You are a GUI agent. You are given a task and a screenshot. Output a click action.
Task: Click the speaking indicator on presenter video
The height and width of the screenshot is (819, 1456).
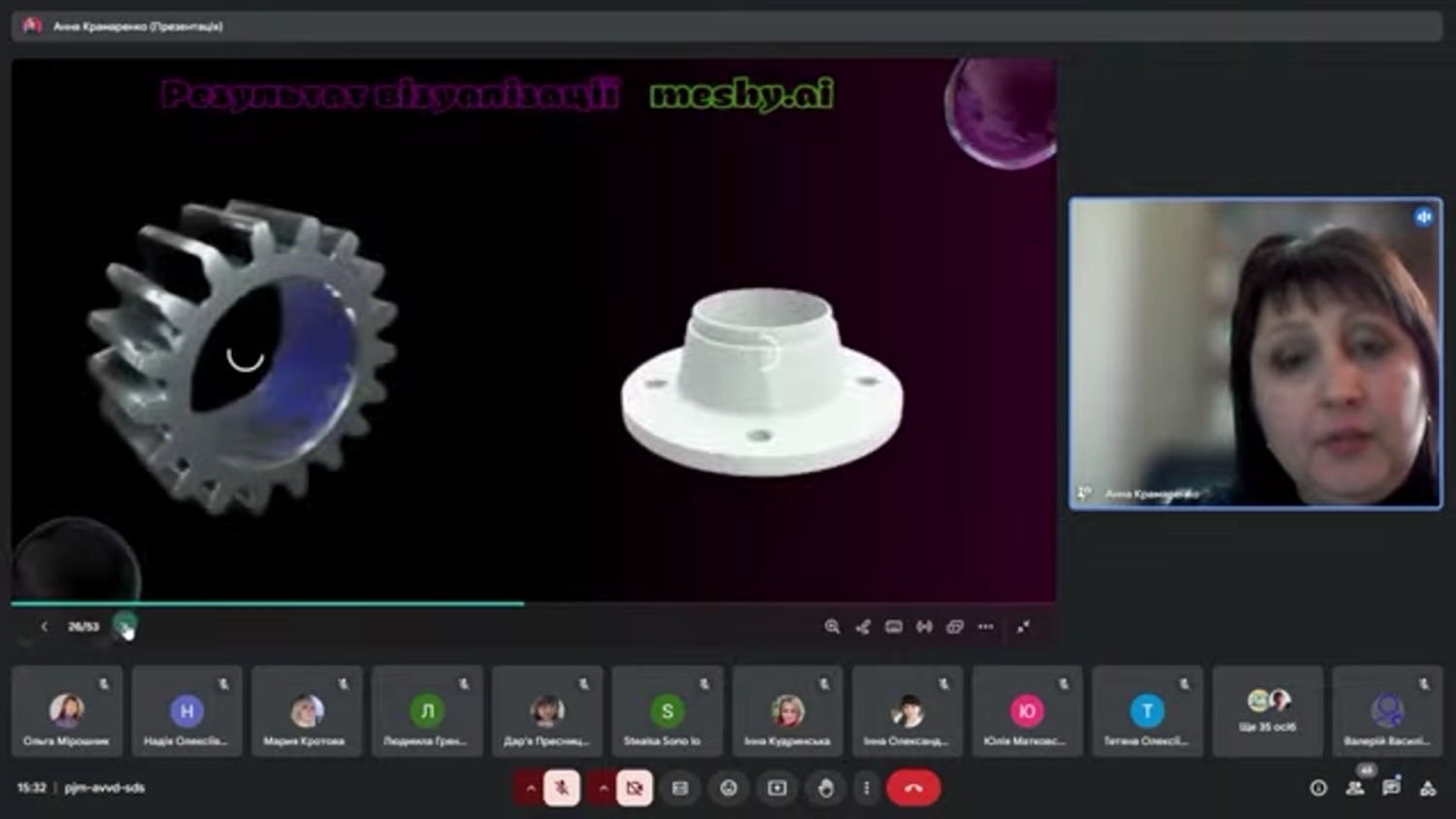pos(1423,217)
